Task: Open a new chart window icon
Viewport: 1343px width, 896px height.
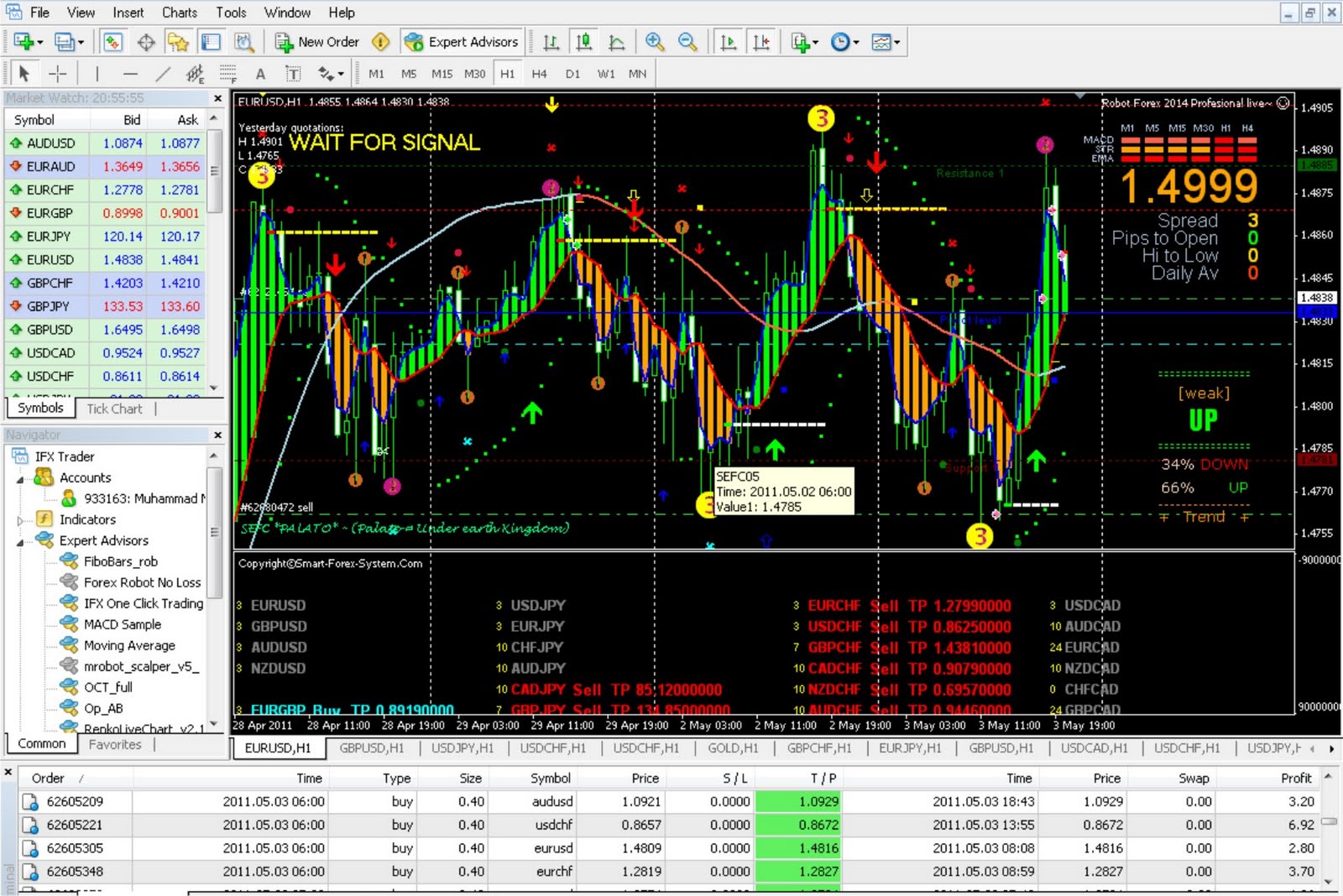Action: tap(23, 42)
